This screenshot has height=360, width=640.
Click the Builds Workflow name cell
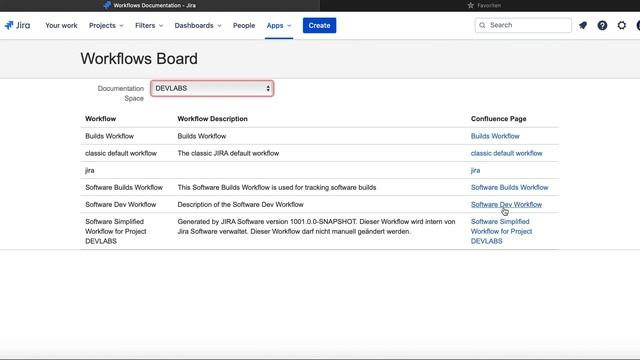109,136
